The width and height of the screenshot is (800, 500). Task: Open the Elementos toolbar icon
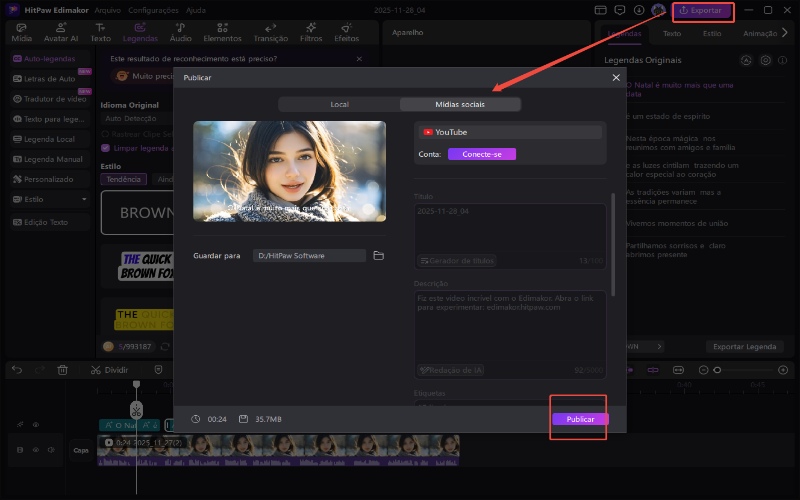point(222,32)
